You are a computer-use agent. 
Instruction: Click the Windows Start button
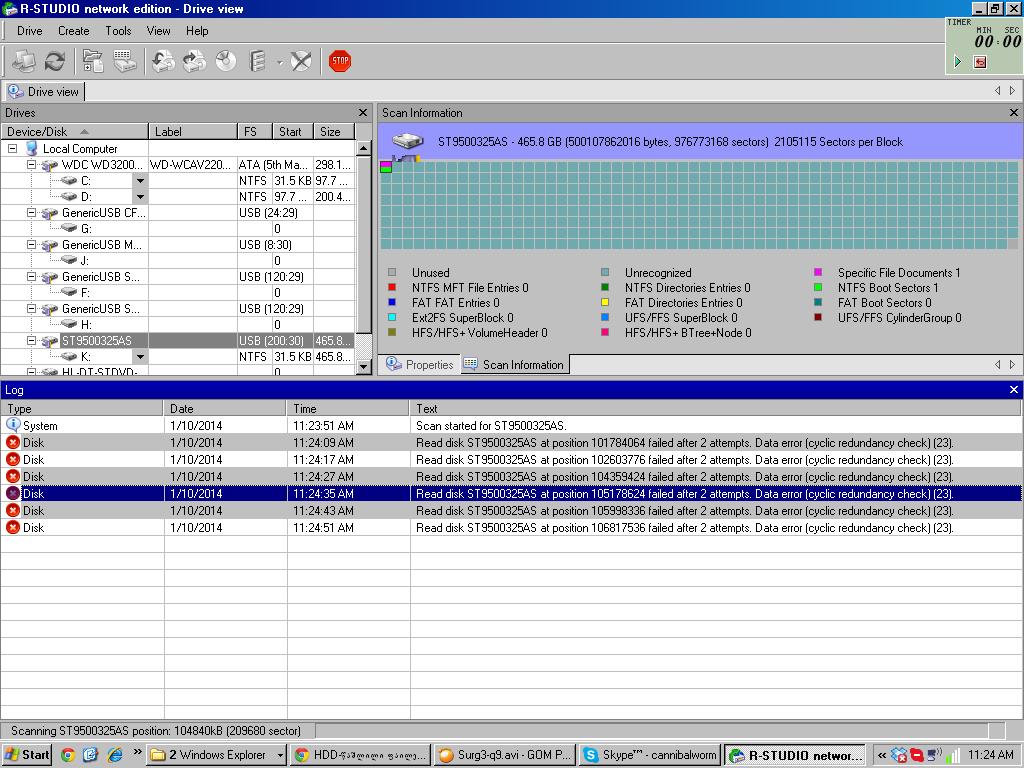click(27, 755)
